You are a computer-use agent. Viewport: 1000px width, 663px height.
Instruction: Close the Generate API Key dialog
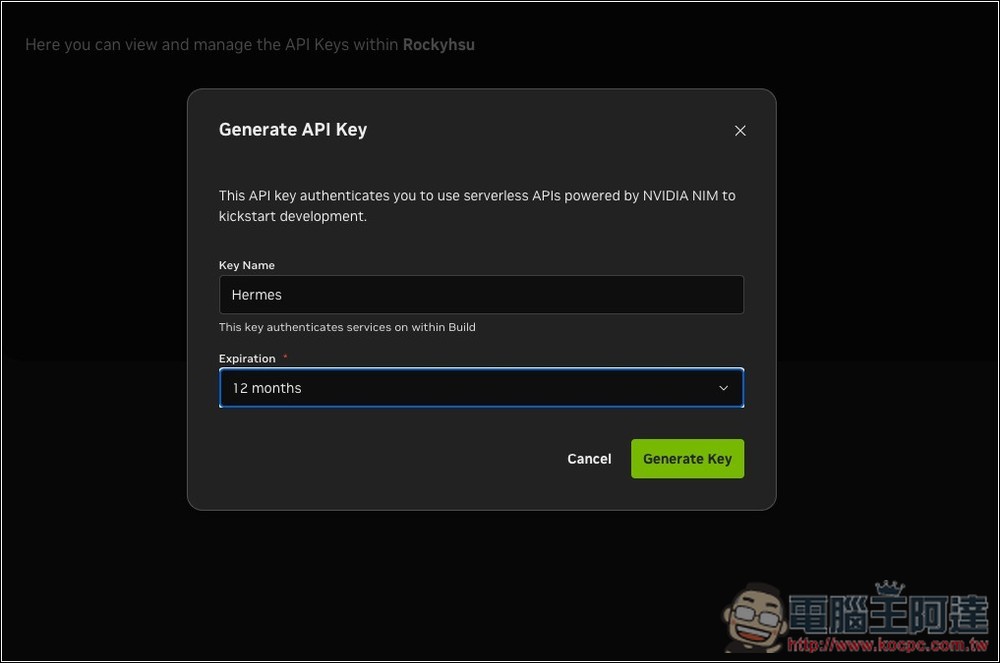point(740,131)
